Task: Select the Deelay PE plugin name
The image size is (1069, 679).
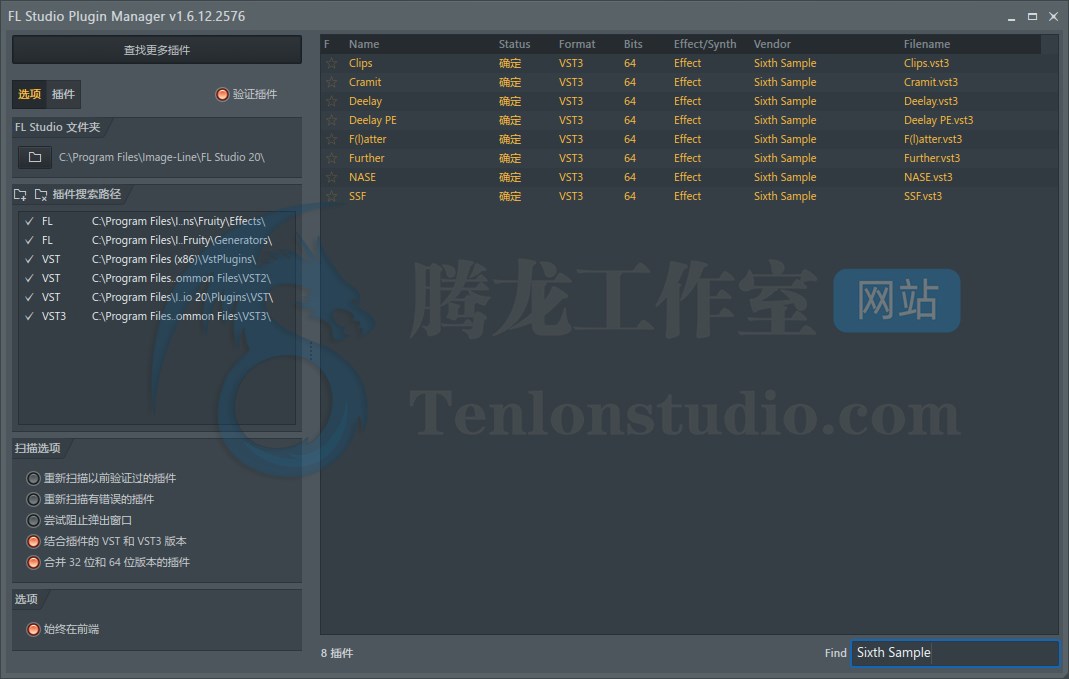Action: (x=372, y=121)
